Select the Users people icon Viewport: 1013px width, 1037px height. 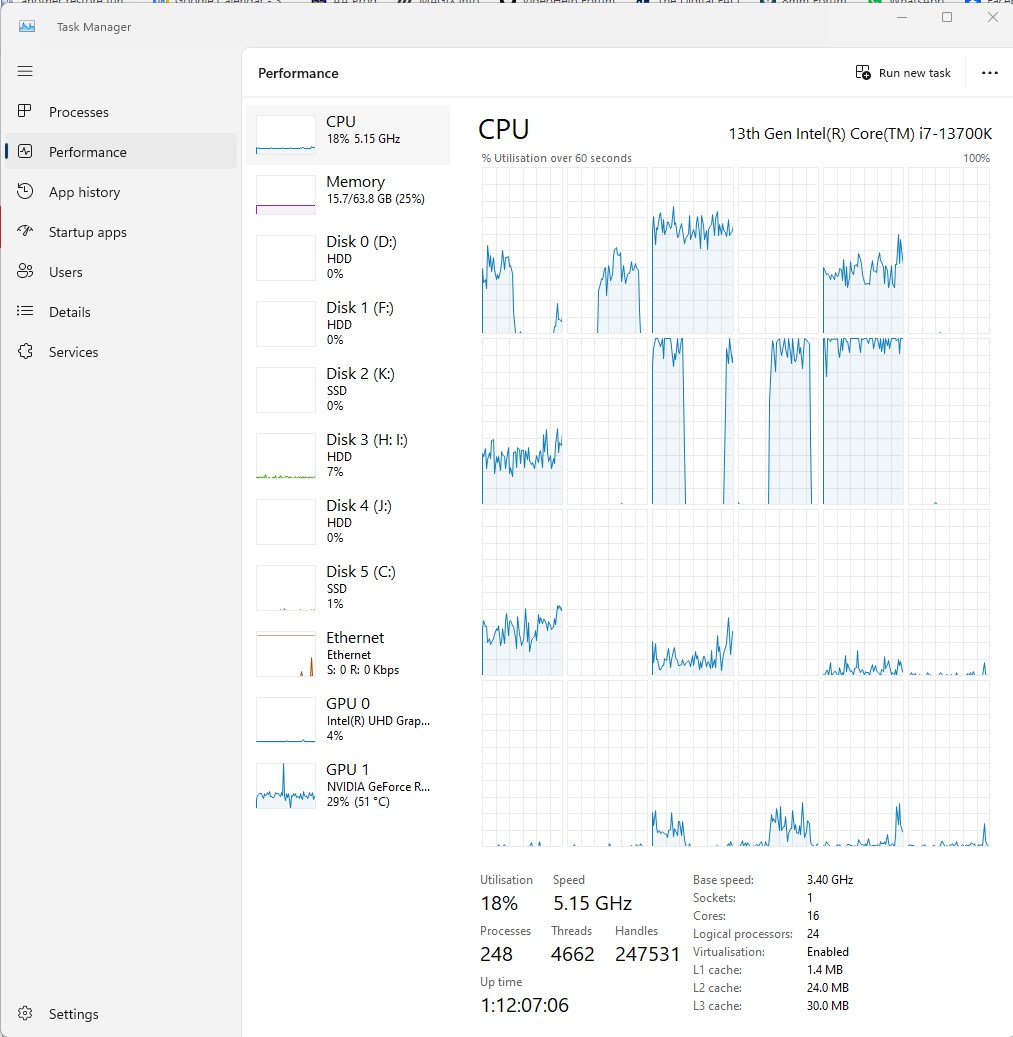[26, 272]
